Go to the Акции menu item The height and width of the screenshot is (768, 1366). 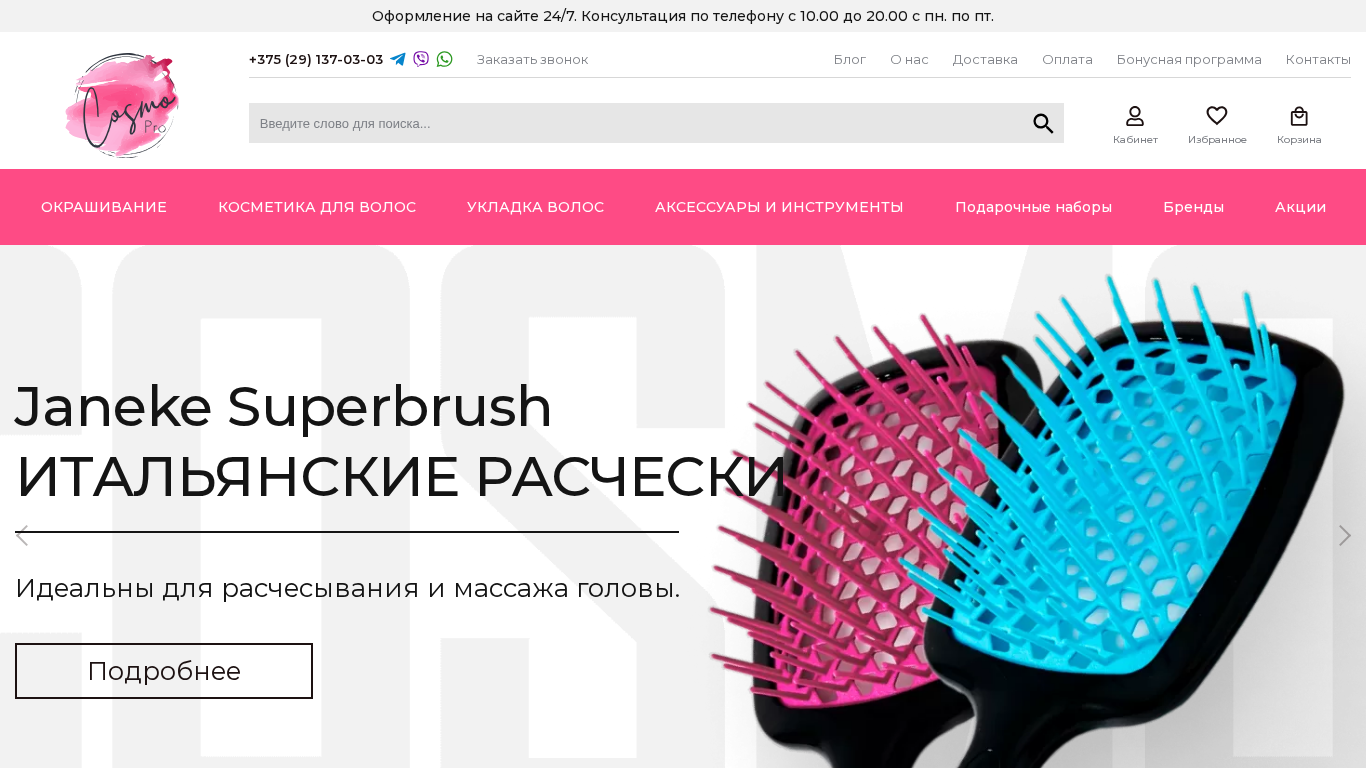[1300, 207]
